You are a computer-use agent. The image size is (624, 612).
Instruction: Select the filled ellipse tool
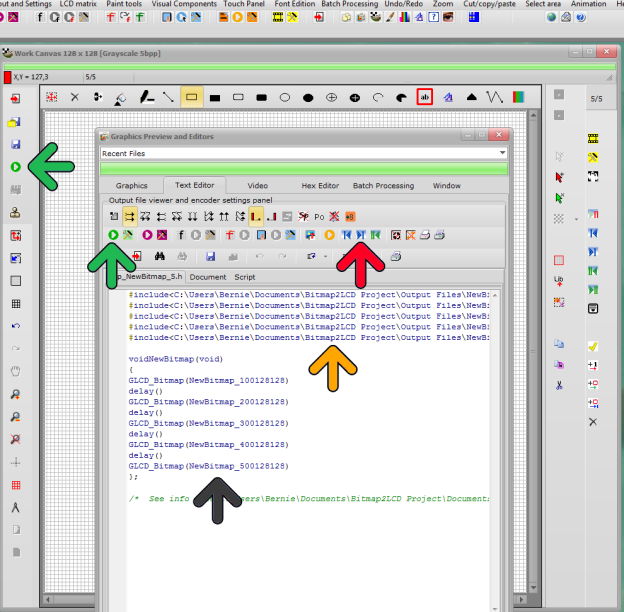308,97
